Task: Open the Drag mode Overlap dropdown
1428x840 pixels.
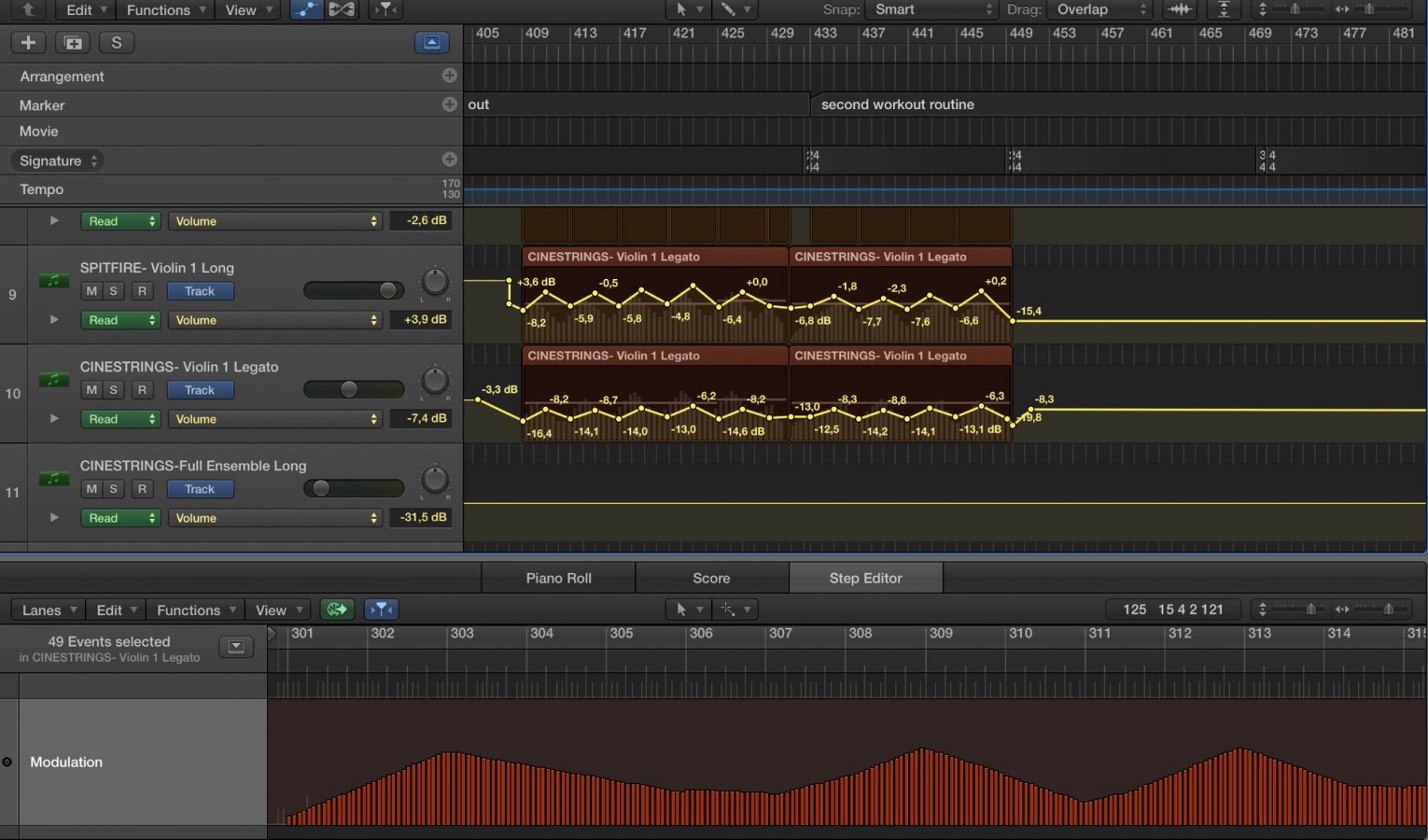Action: pyautogui.click(x=1101, y=9)
